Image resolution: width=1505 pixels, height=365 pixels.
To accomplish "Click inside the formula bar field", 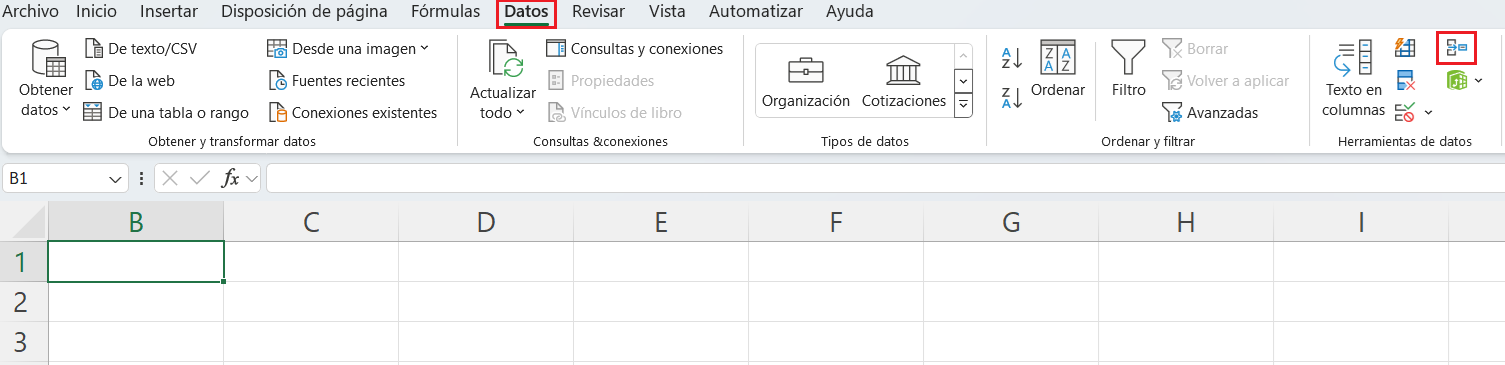I will (x=884, y=179).
